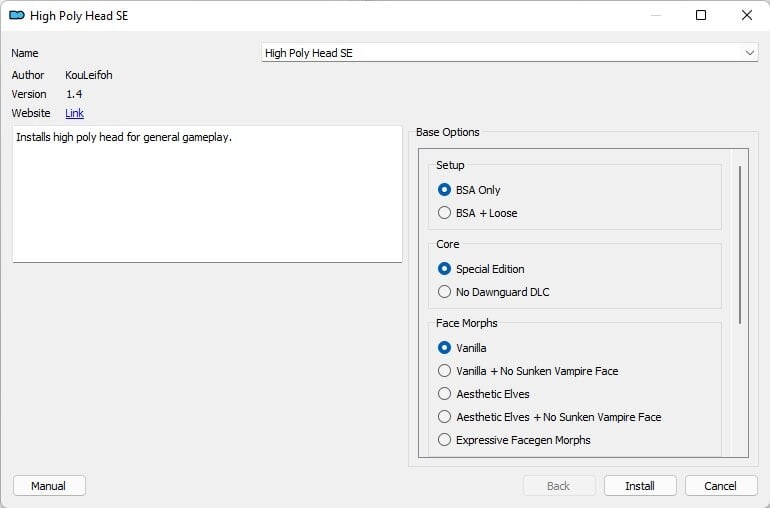Open the website Link hyperlink

coord(75,113)
